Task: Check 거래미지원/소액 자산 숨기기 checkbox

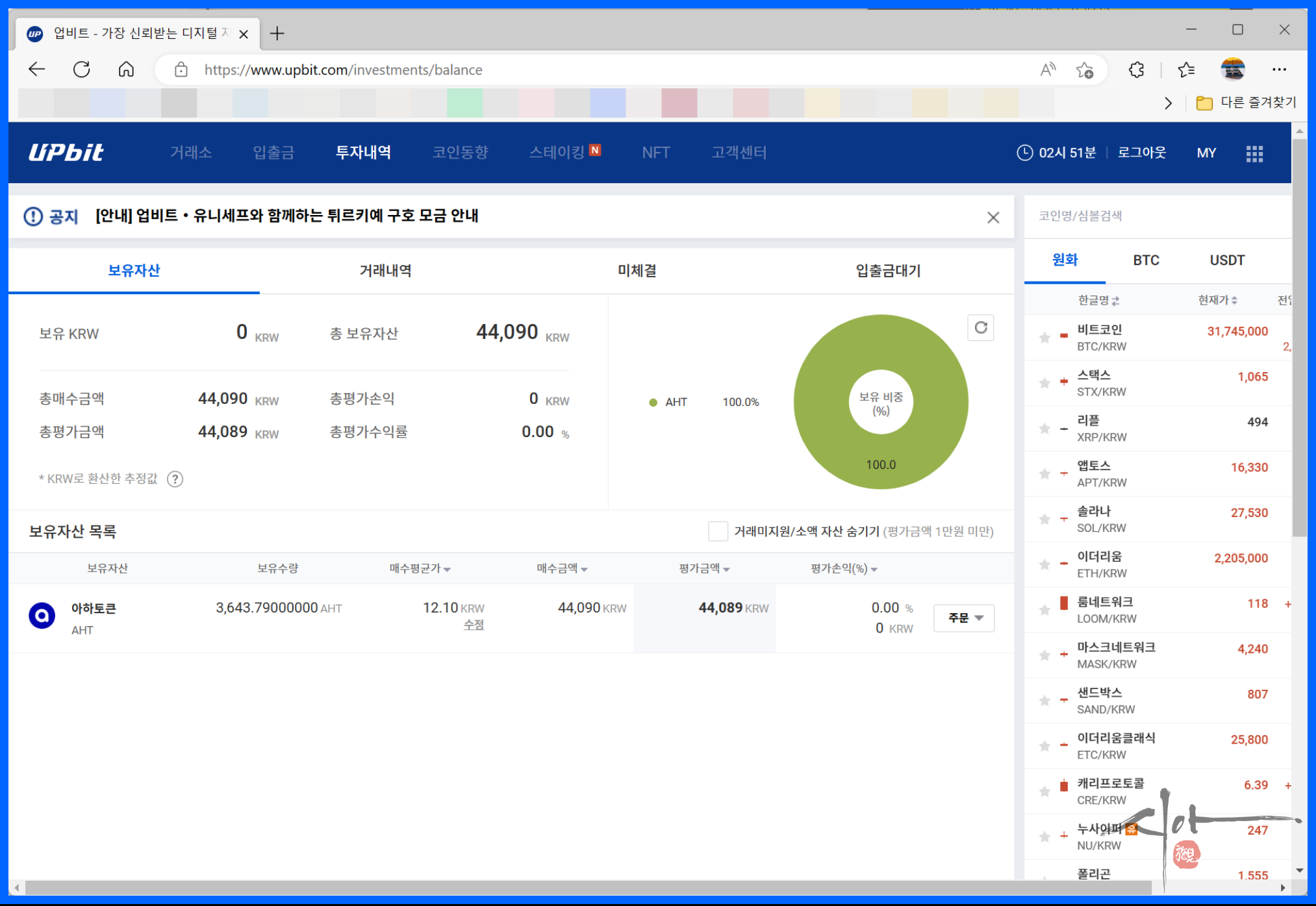Action: [x=717, y=531]
